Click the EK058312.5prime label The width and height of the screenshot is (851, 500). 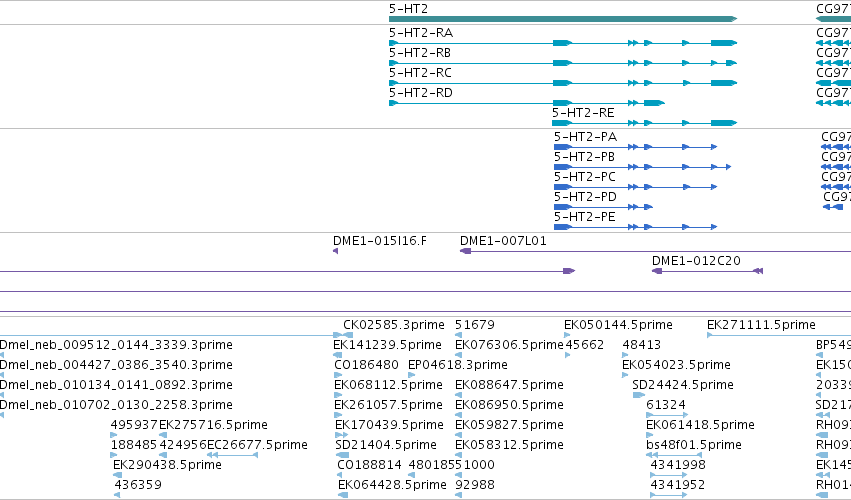[509, 445]
